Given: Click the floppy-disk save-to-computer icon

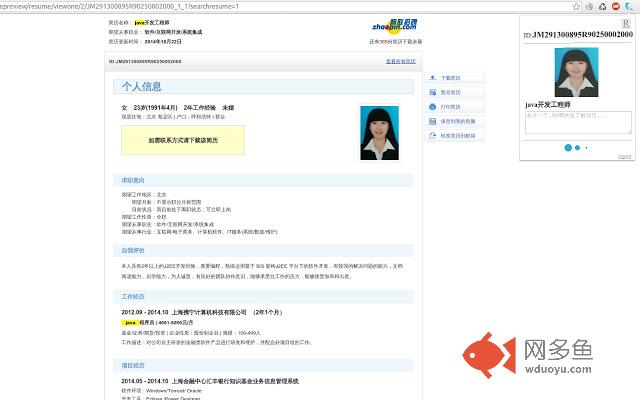Looking at the screenshot, I should (x=433, y=121).
